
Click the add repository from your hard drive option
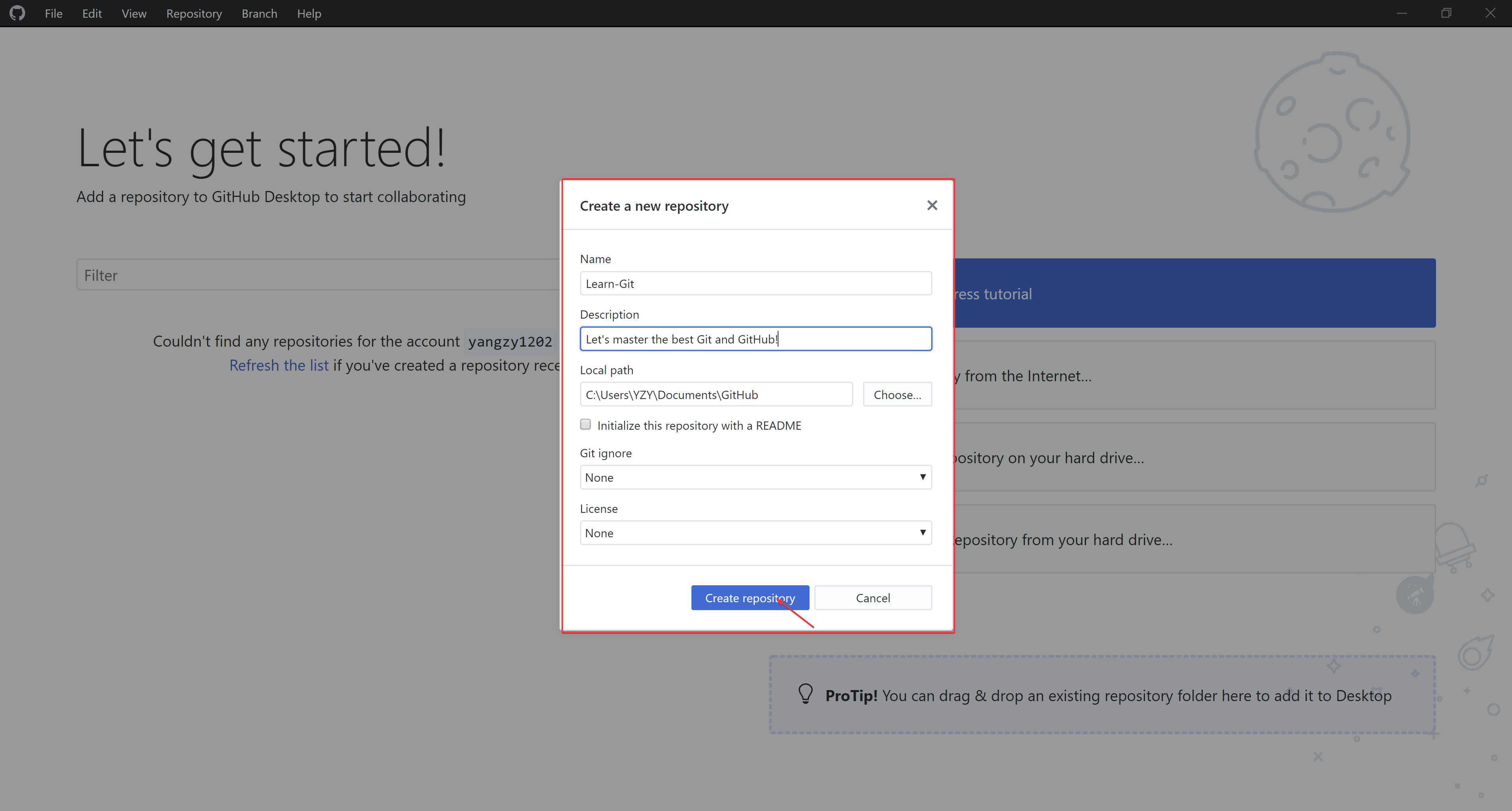coord(1195,539)
